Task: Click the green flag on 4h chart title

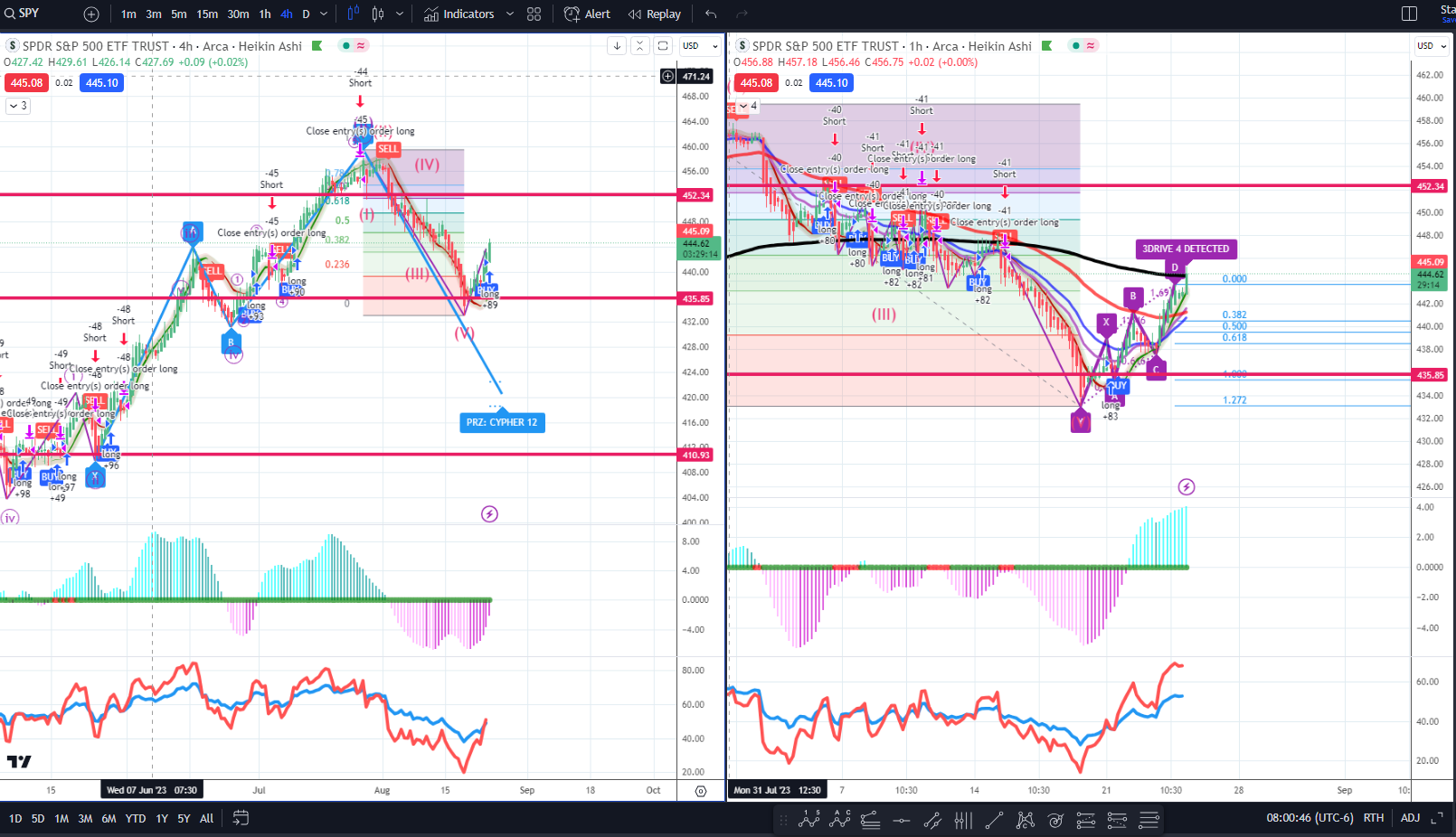Action: pyautogui.click(x=317, y=45)
